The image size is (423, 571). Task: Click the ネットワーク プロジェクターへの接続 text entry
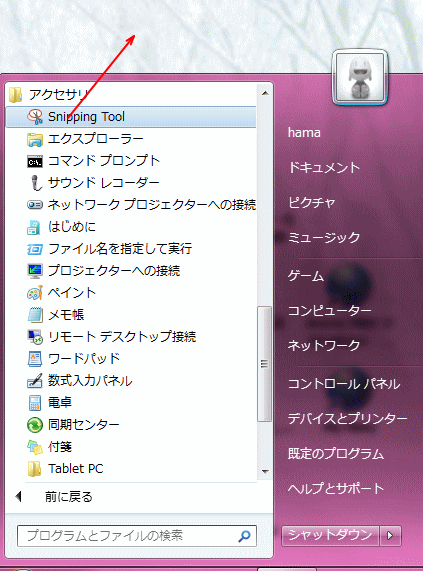point(152,205)
